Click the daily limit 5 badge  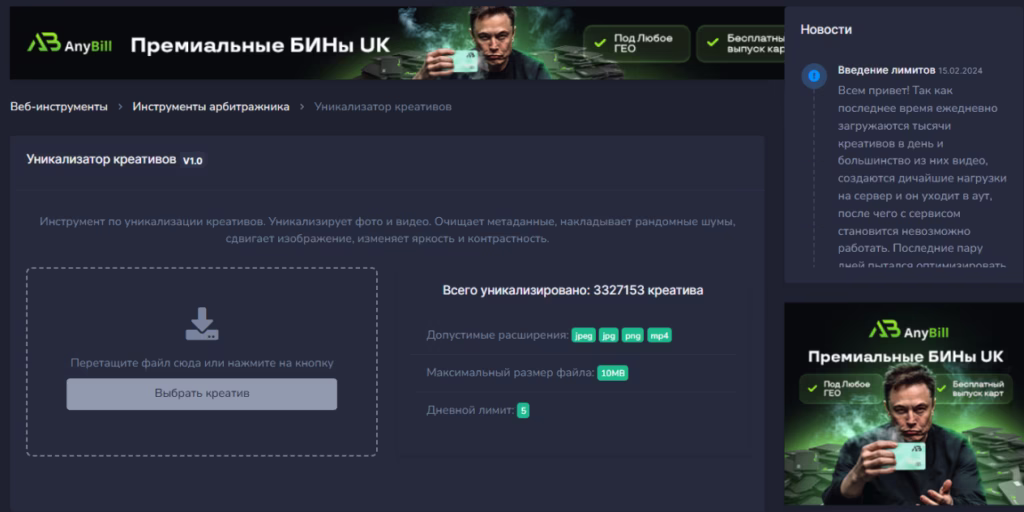pyautogui.click(x=523, y=410)
